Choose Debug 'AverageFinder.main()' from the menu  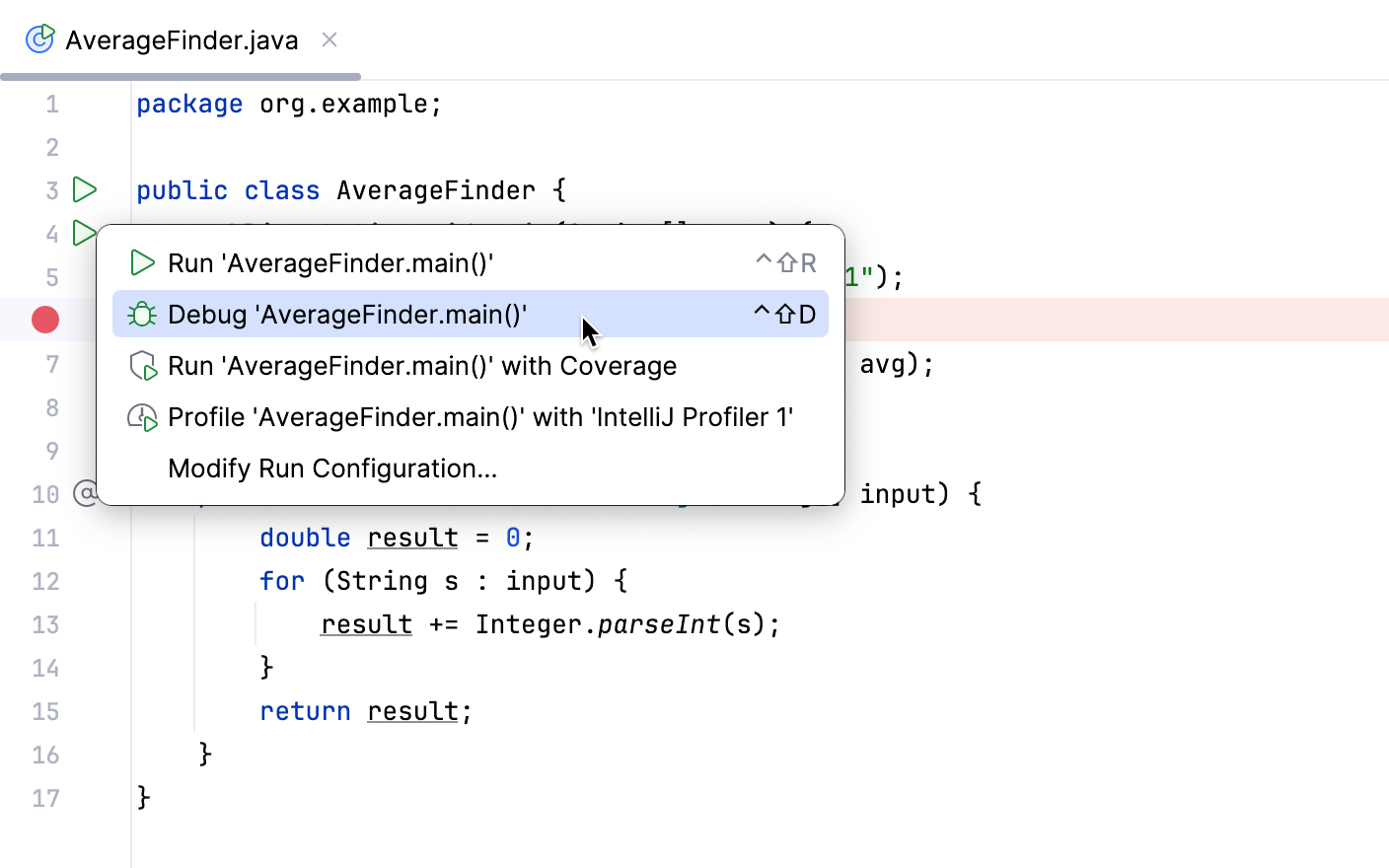[x=345, y=314]
